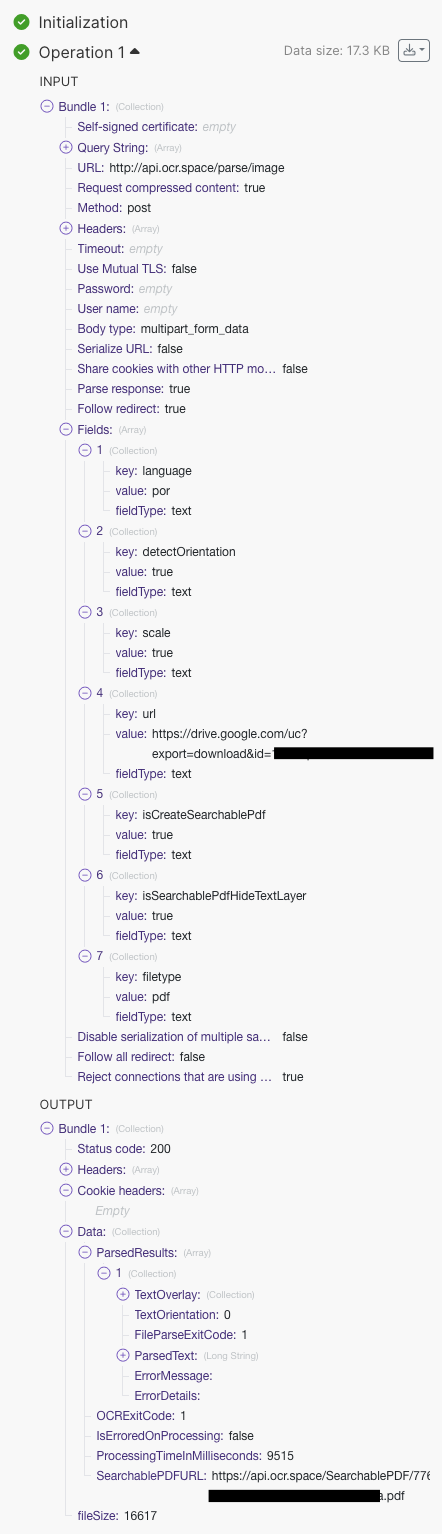Screen dimensions: 442x1534
Task: Collapse the Cookie headers array
Action: [x=66, y=1190]
